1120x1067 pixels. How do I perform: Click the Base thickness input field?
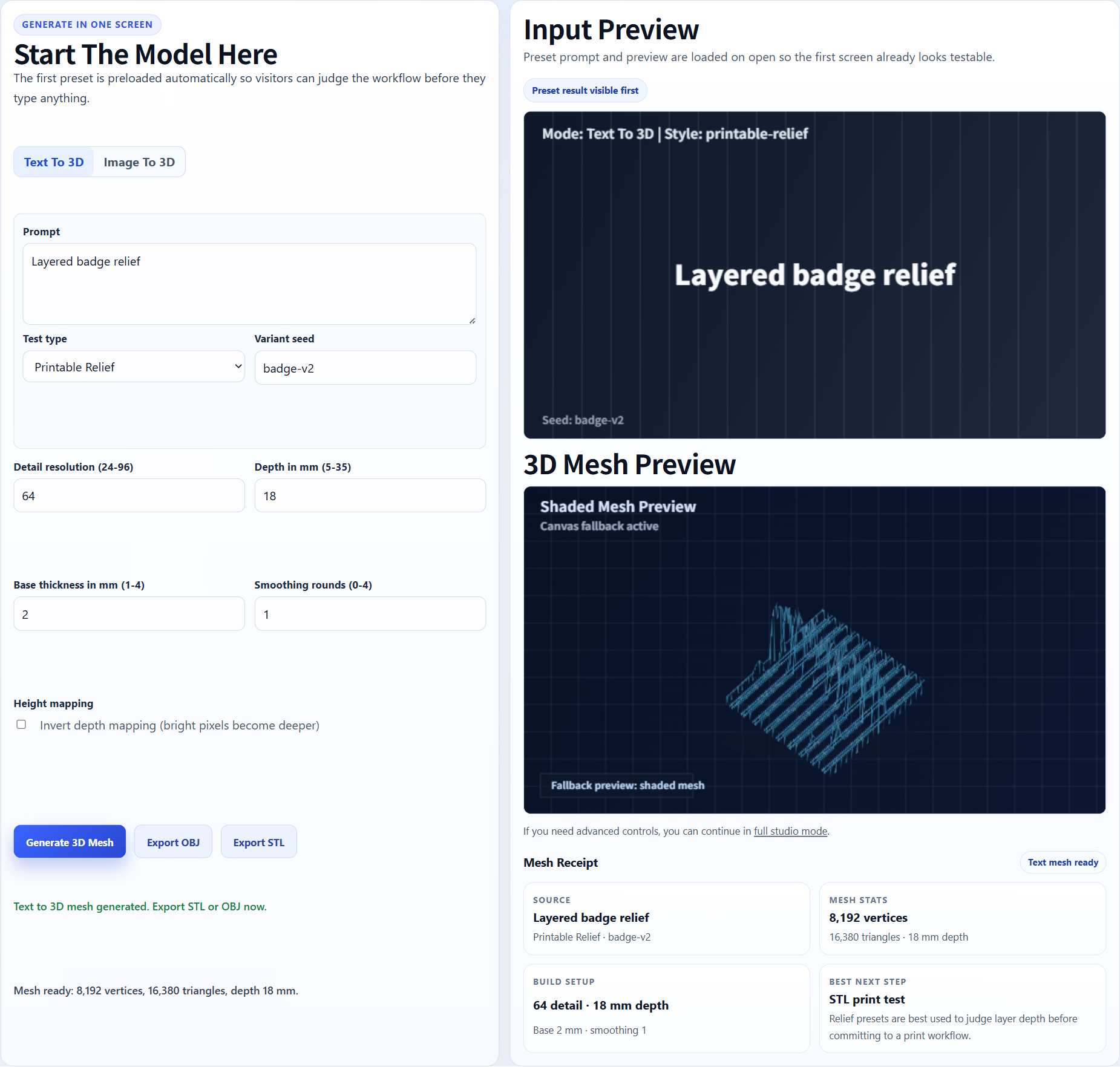tap(129, 614)
